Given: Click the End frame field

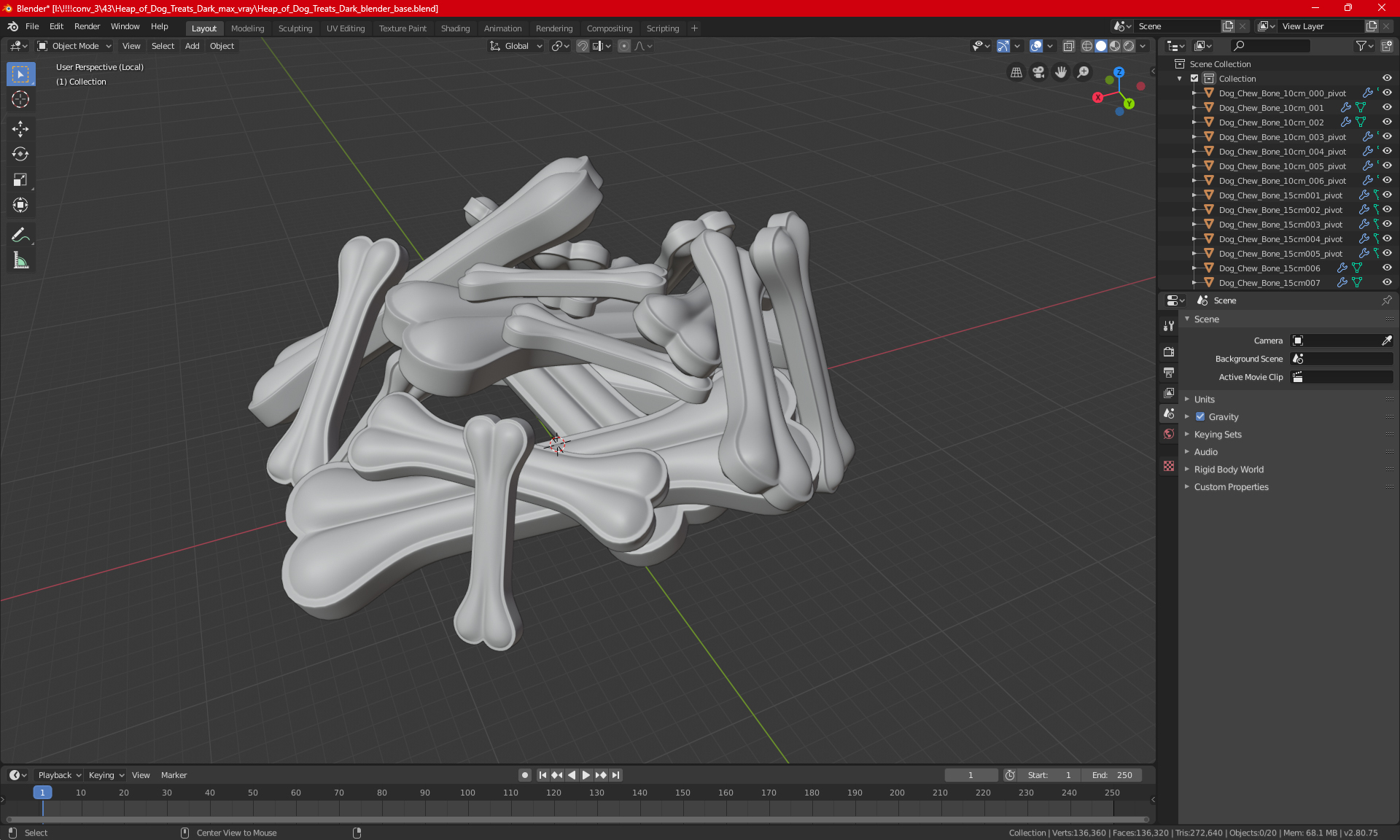Looking at the screenshot, I should coord(1112,775).
